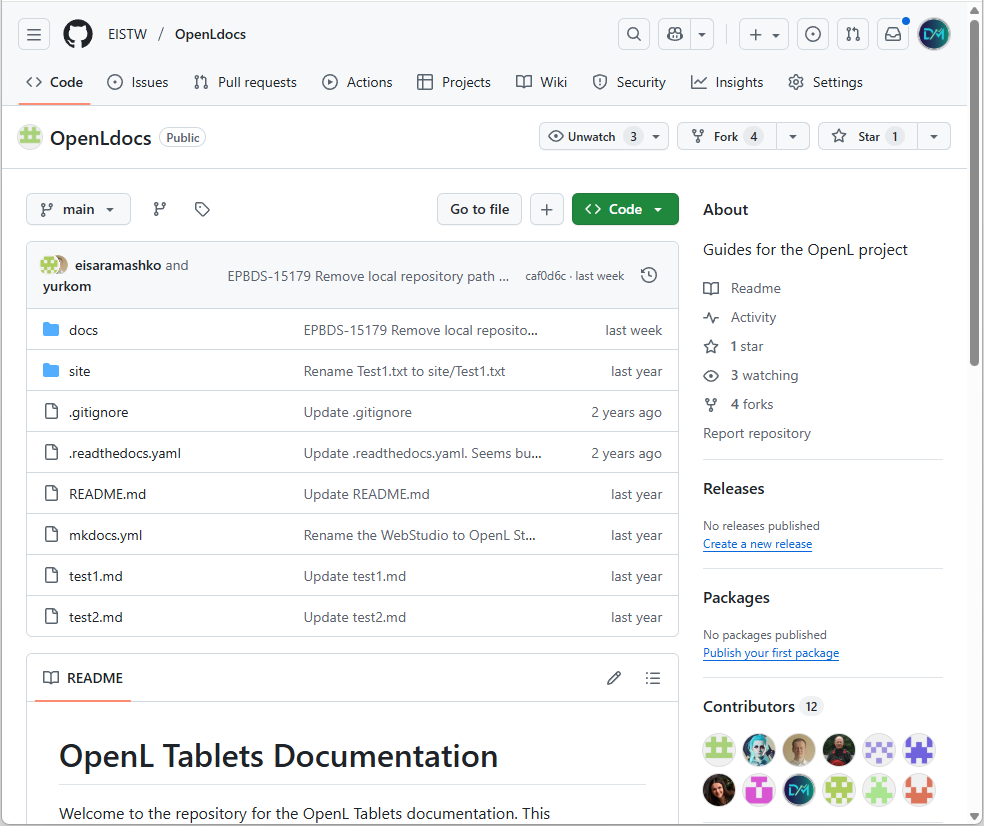Screen dimensions: 984x826
Task: Open the .gitignore file
Action: (x=99, y=412)
